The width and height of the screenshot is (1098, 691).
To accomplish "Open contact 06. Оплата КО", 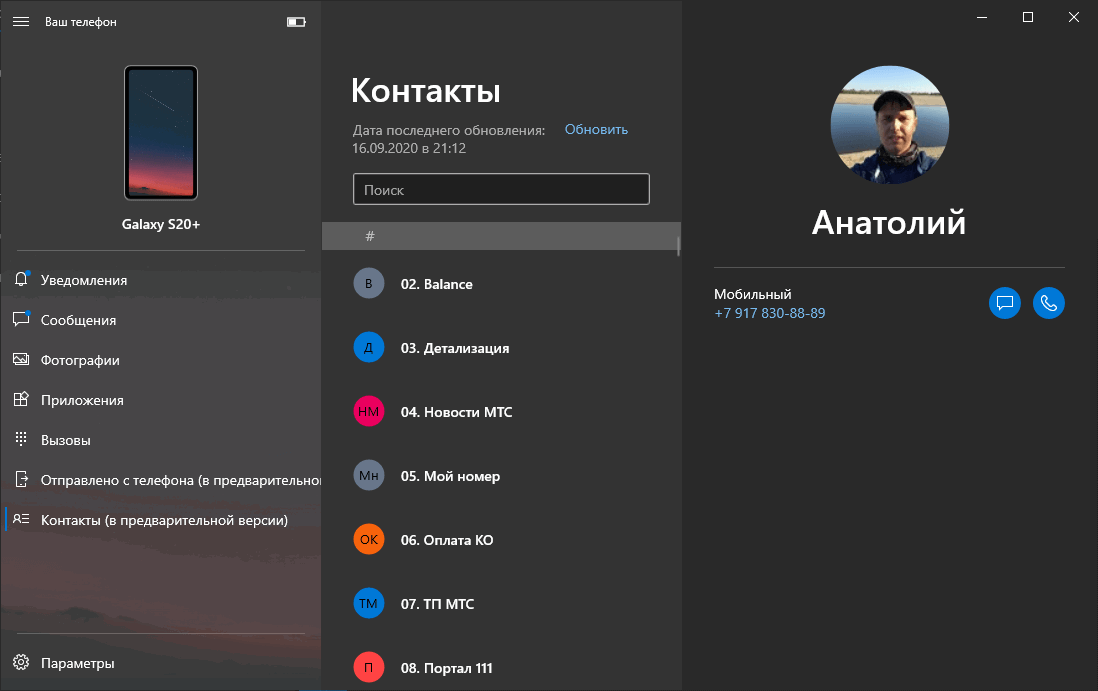I will pyautogui.click(x=500, y=540).
